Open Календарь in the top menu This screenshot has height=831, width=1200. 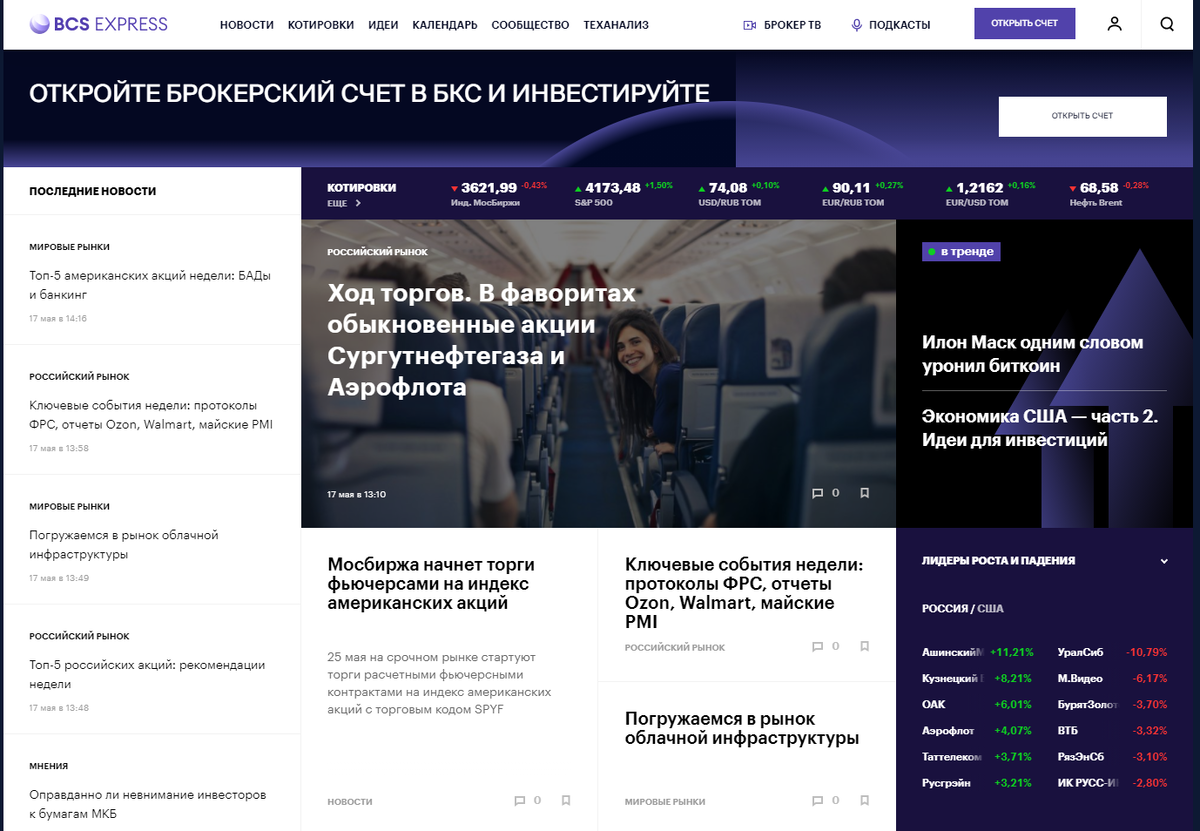(x=445, y=25)
